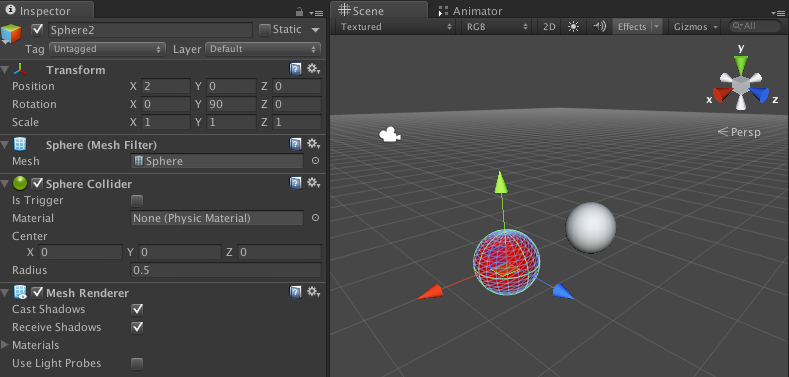The width and height of the screenshot is (789, 377).
Task: Enable Use Light Probes checkbox
Action: tap(137, 363)
